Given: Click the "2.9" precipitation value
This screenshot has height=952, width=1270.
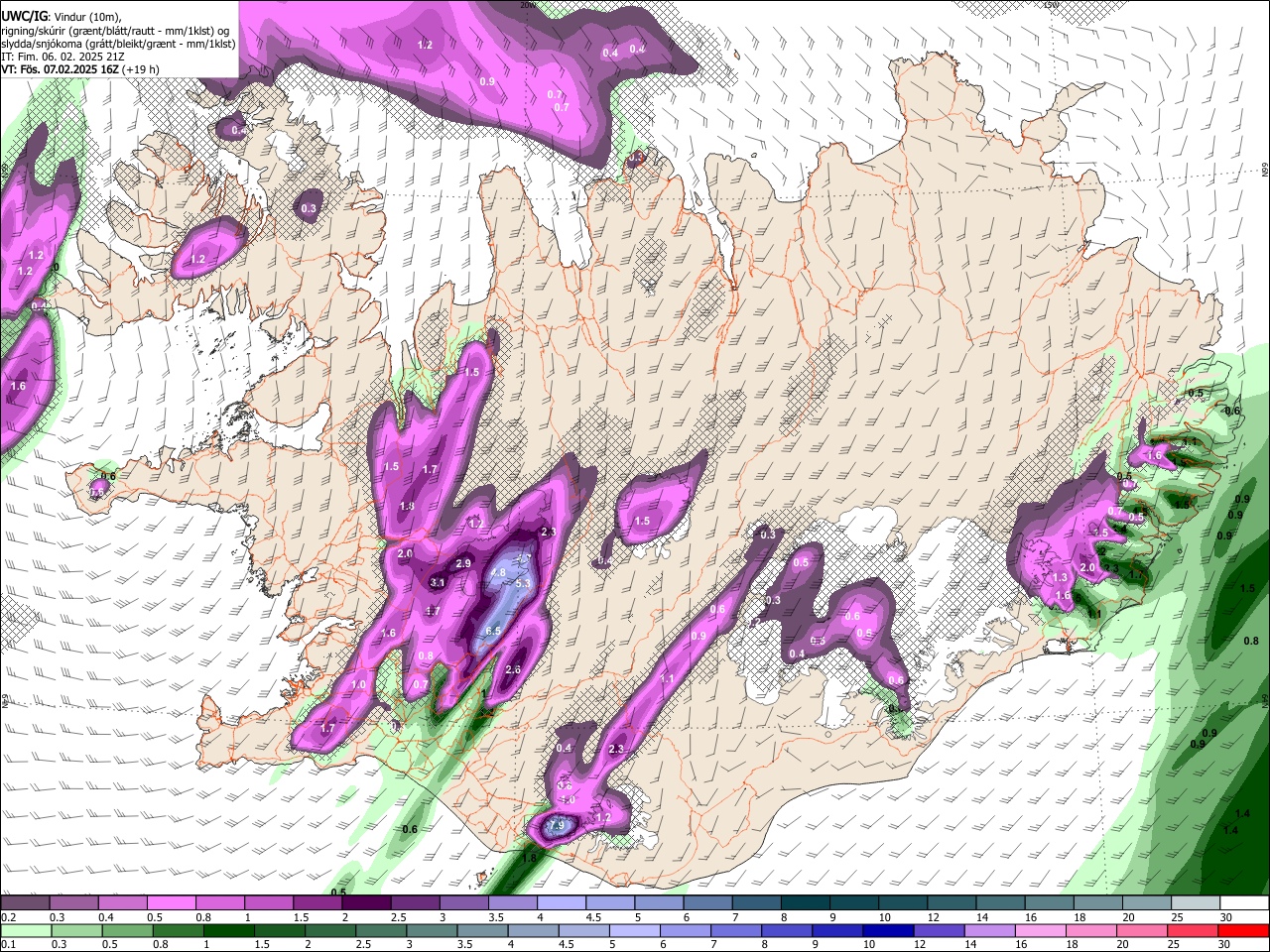Looking at the screenshot, I should [463, 563].
